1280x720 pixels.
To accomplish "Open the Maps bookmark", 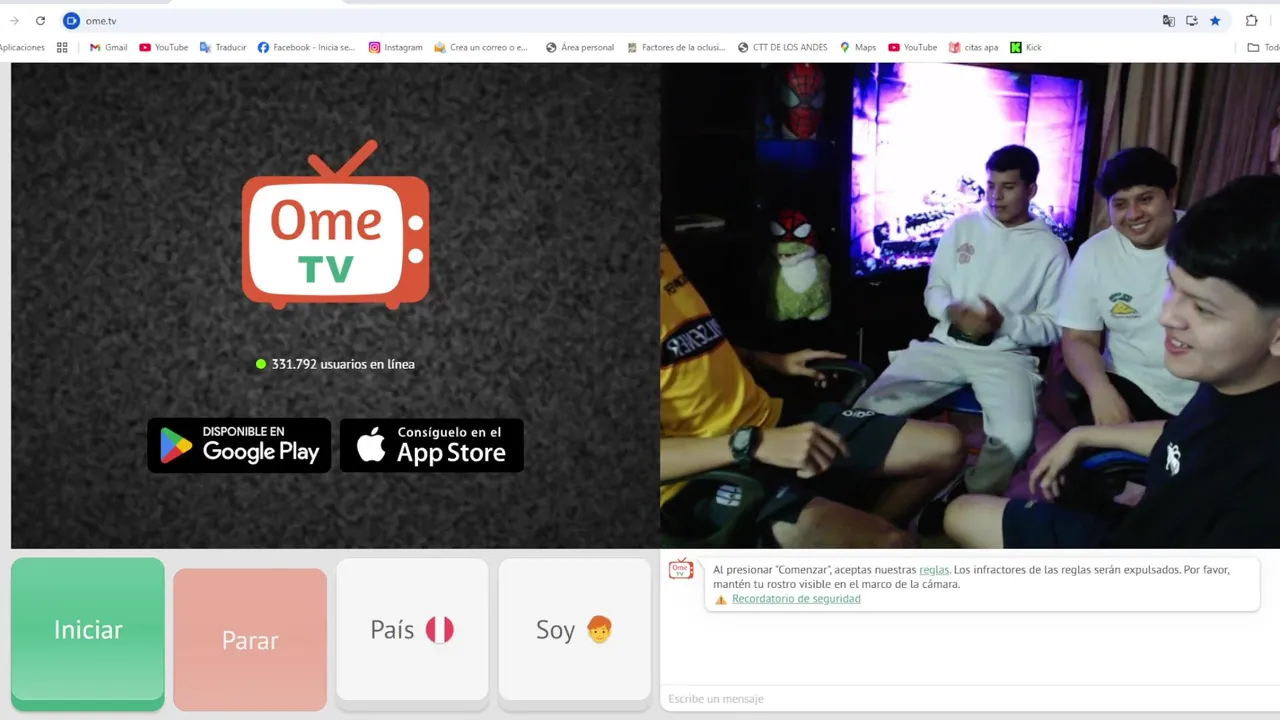I will click(857, 47).
